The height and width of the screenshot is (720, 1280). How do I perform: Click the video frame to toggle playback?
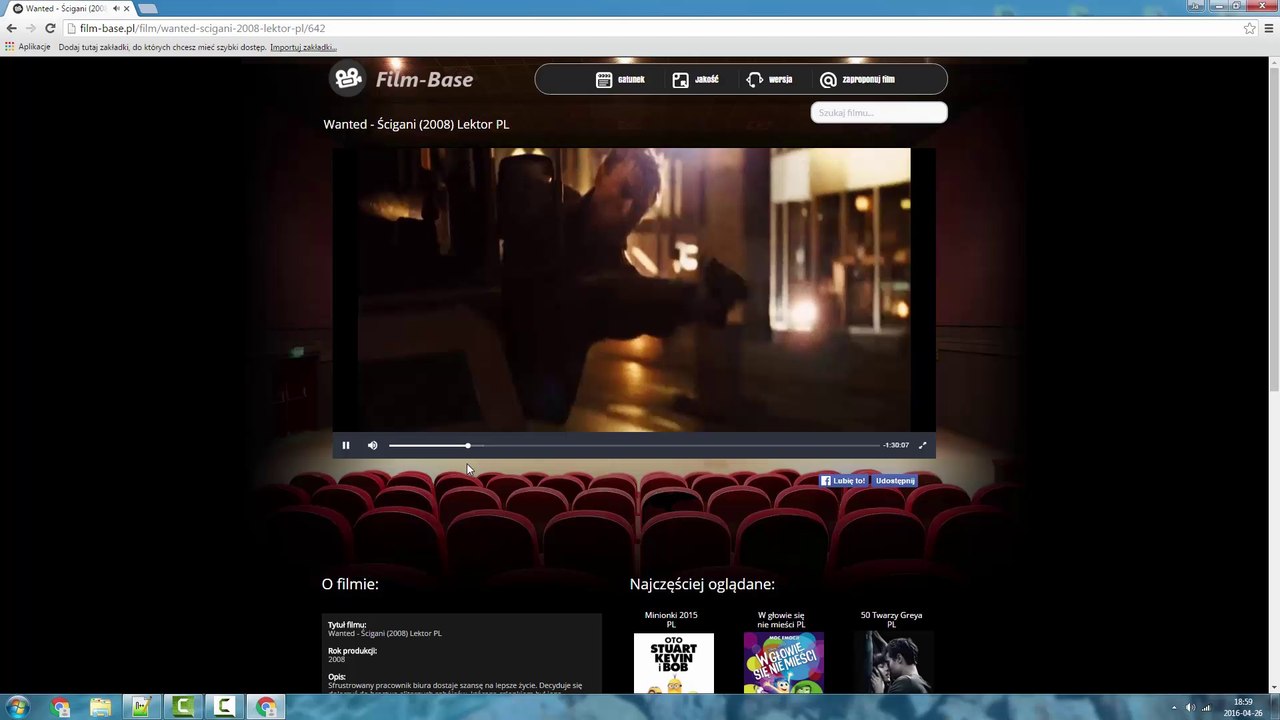click(x=634, y=290)
